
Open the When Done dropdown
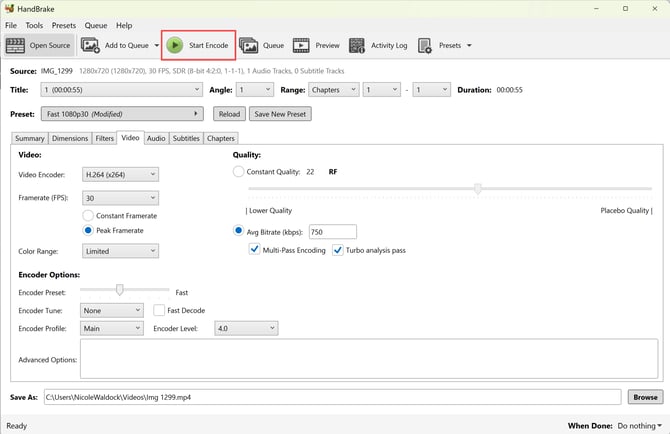tap(640, 426)
